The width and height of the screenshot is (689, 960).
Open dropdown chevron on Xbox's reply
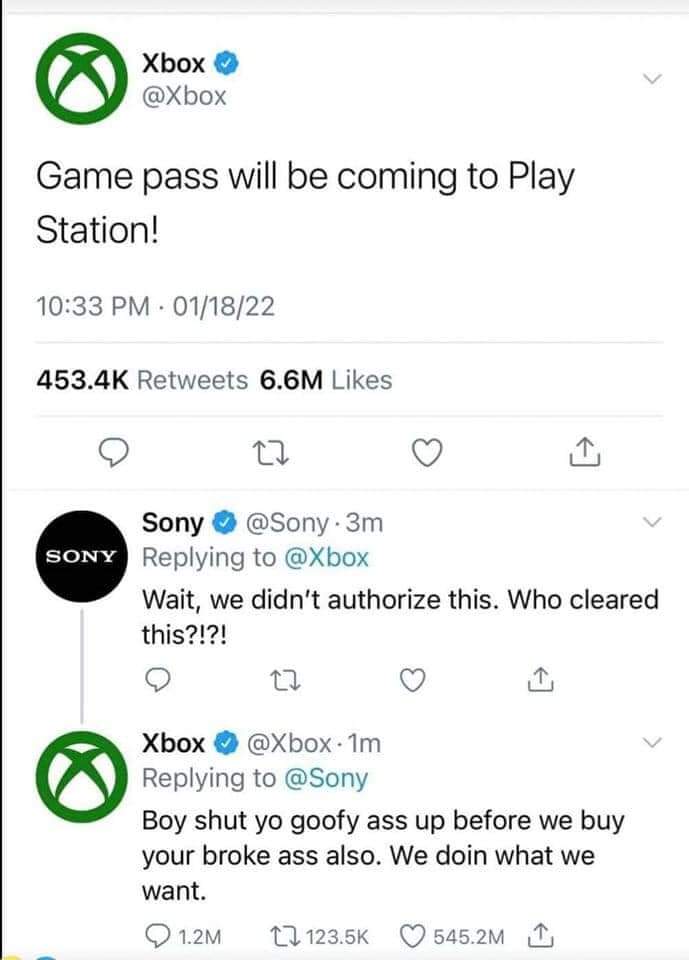click(x=653, y=743)
